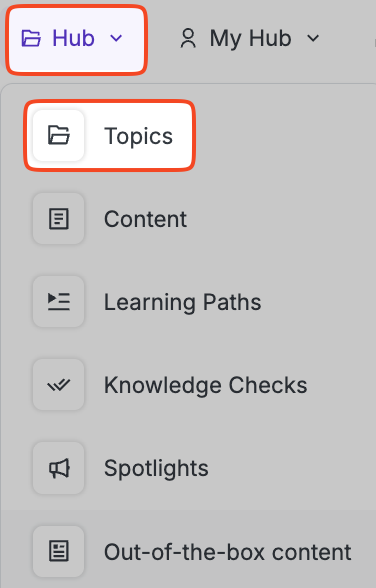Click the Spotlights megaphone icon
The height and width of the screenshot is (588, 376).
(x=59, y=468)
